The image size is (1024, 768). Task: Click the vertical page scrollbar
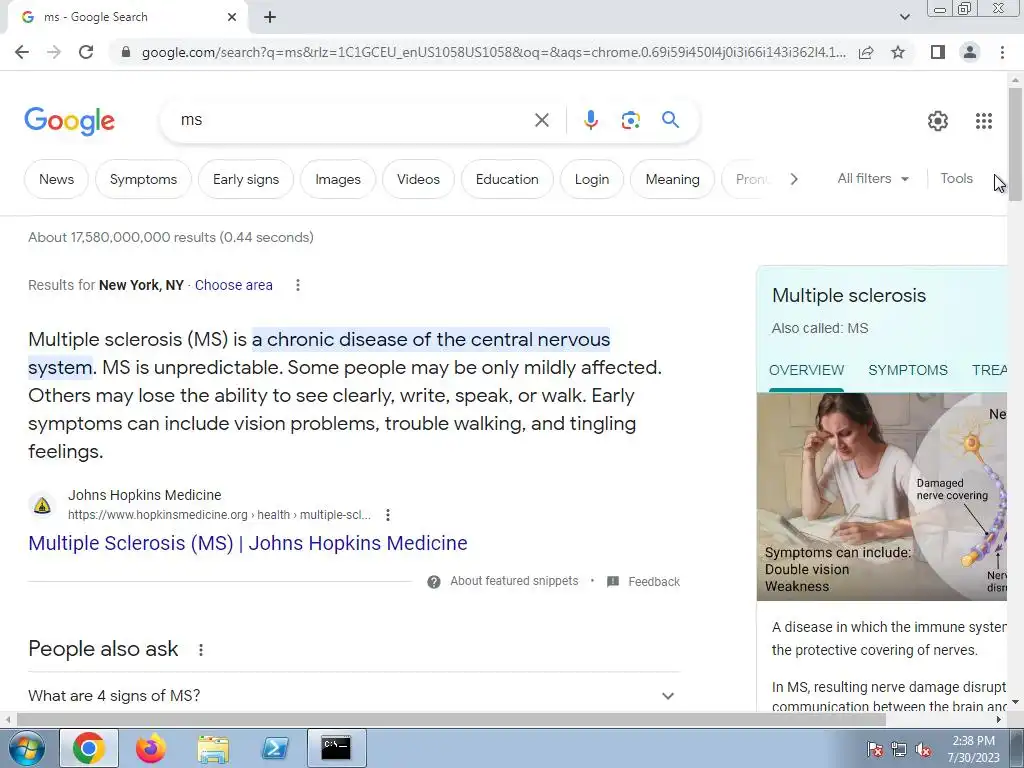[1015, 144]
